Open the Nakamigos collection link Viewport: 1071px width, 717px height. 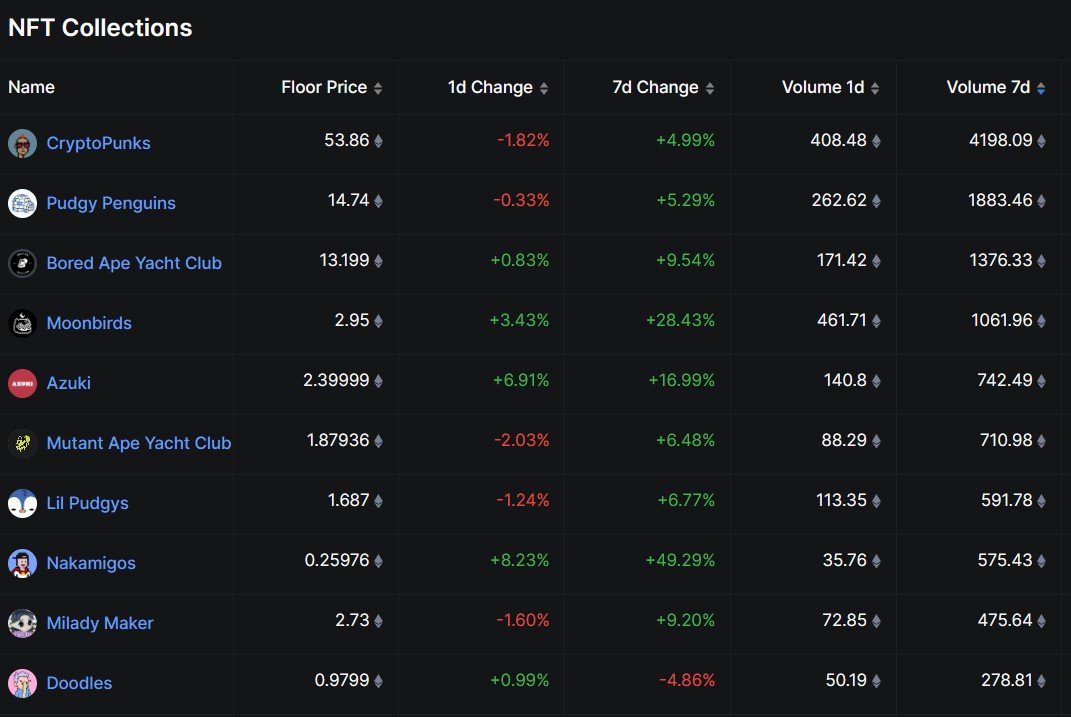(91, 562)
